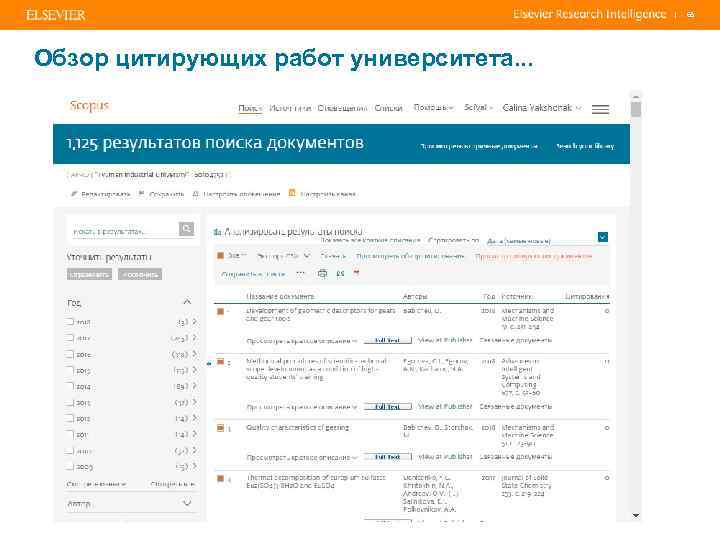This screenshot has height=540, width=720.
Task: Check the 2016 year filter checkbox
Action: tap(70, 354)
